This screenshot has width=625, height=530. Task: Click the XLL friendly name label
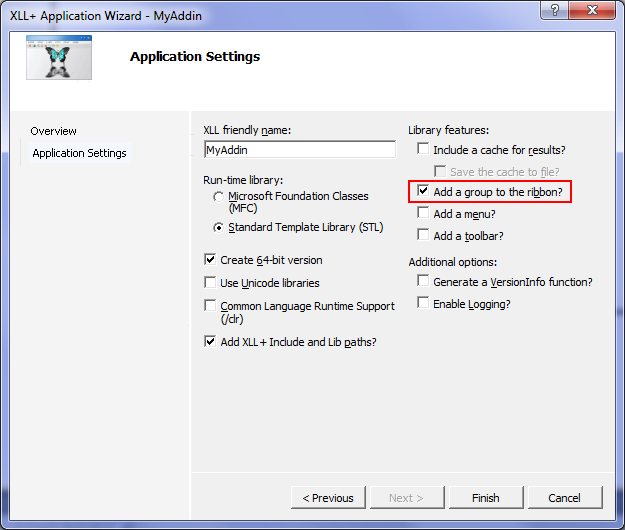(x=247, y=130)
